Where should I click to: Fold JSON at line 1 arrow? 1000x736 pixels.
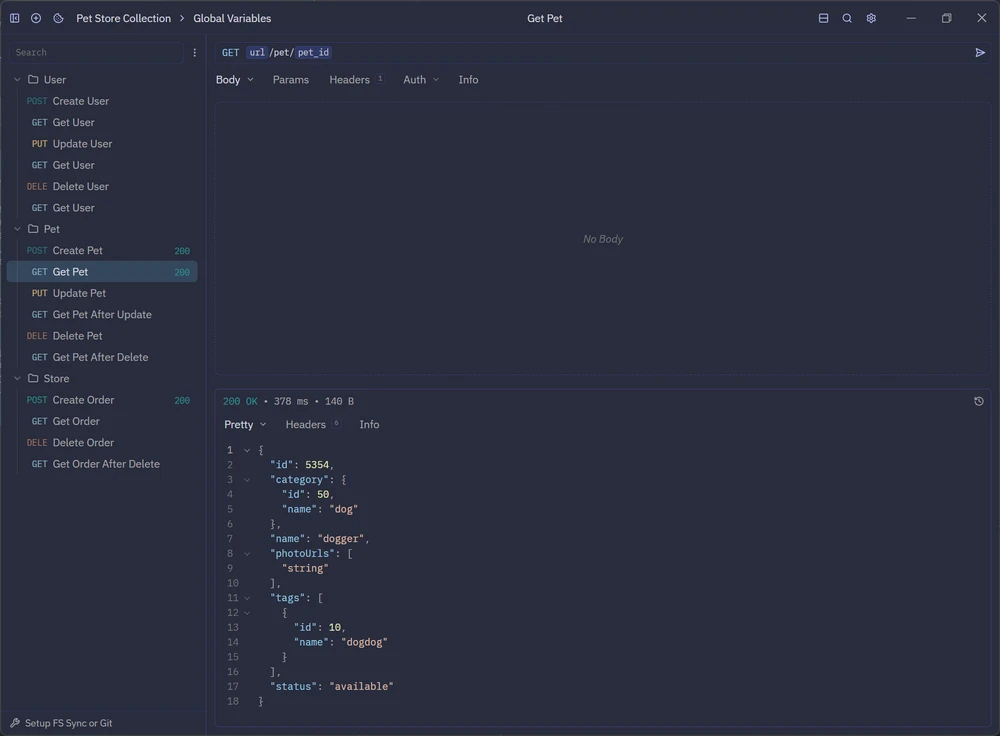tap(247, 450)
